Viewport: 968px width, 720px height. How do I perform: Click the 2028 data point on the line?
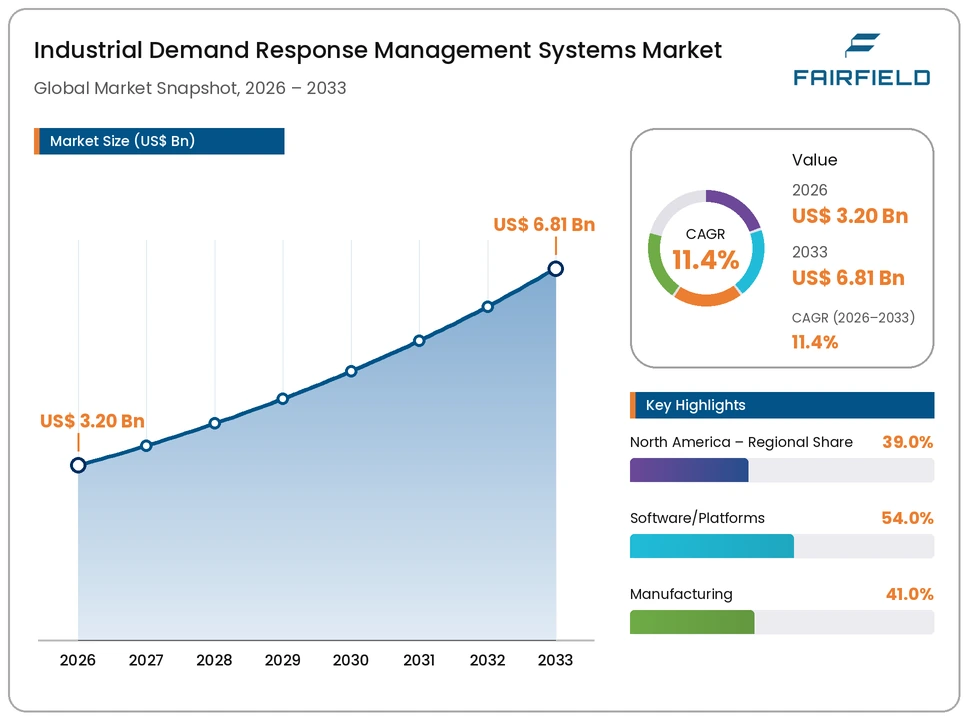click(214, 424)
